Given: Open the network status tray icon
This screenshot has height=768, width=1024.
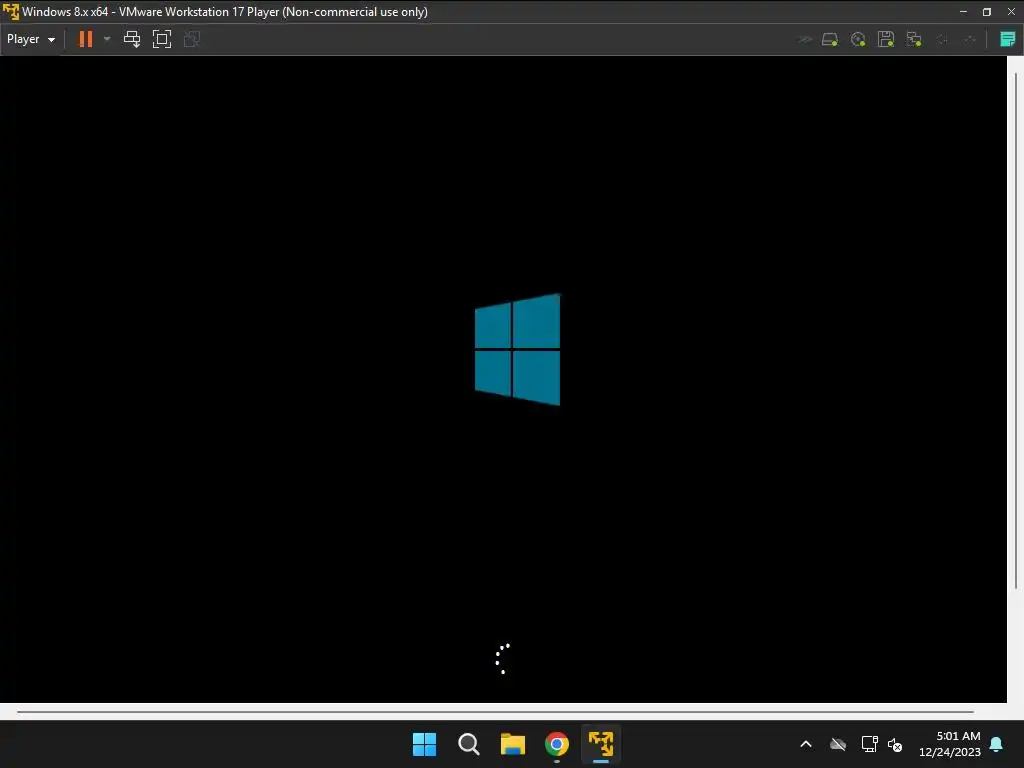Looking at the screenshot, I should (869, 744).
